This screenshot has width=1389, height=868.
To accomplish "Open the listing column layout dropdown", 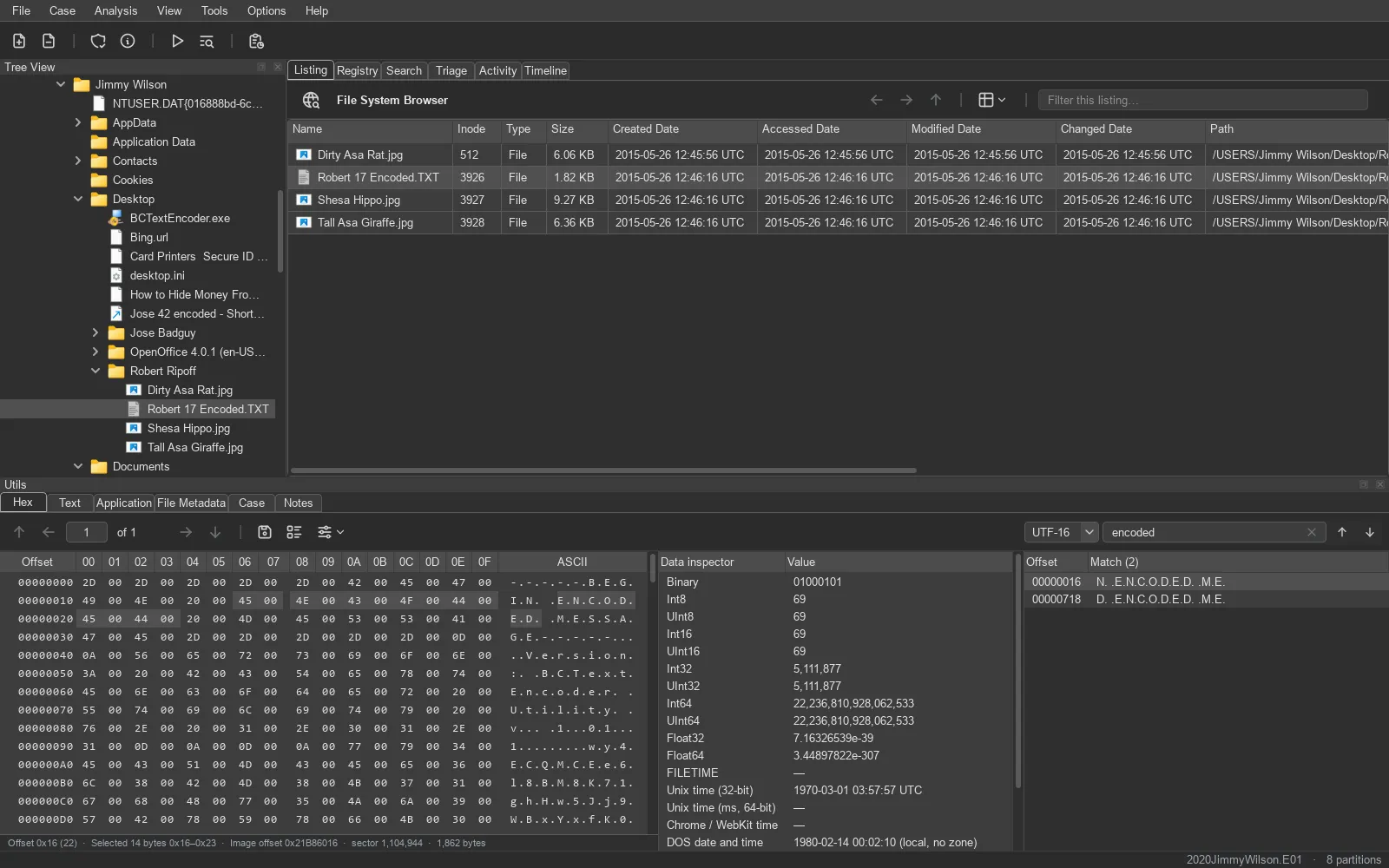I will coord(992,100).
